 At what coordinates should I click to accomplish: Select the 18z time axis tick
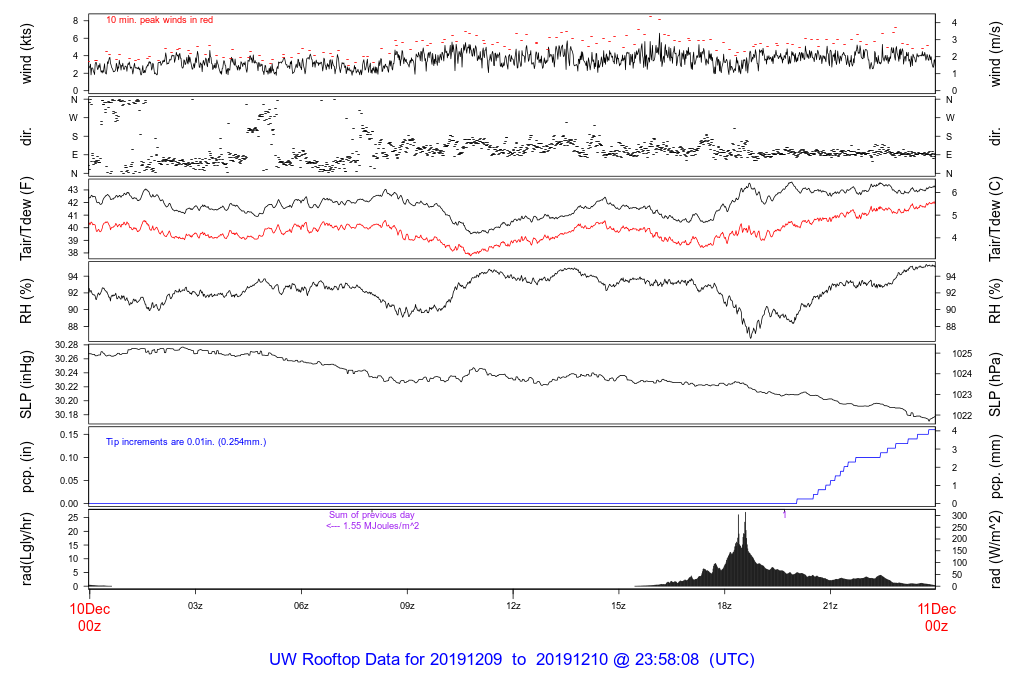pyautogui.click(x=724, y=606)
